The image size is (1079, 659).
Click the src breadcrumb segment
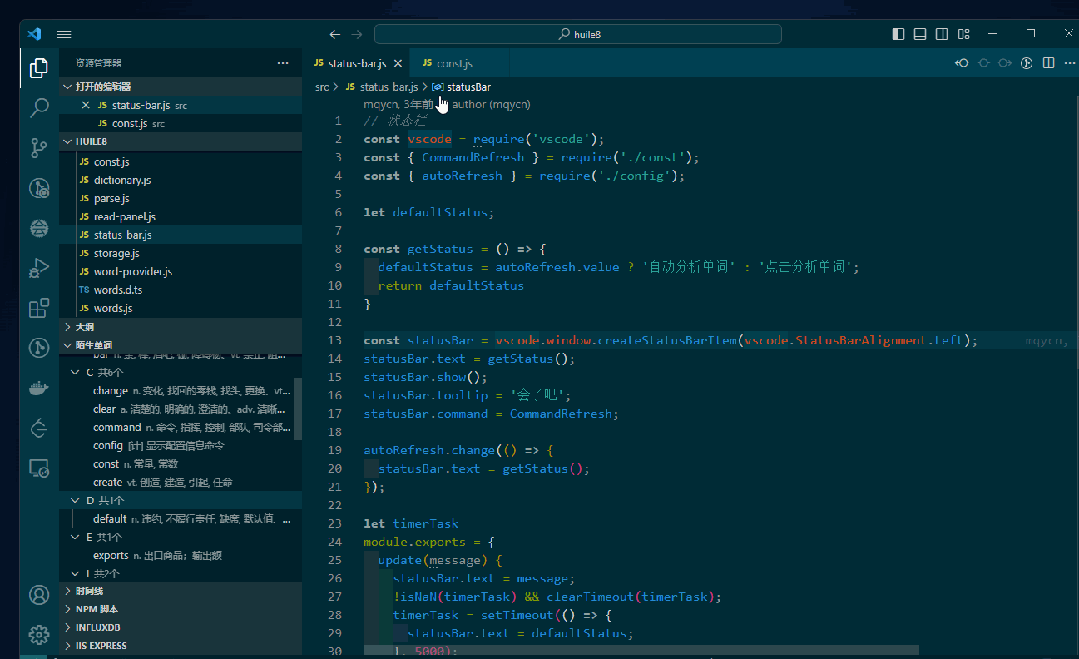(321, 87)
